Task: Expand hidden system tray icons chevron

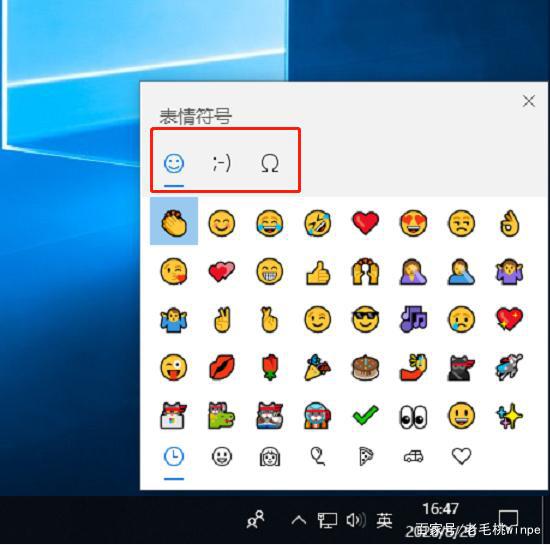Action: tap(298, 519)
